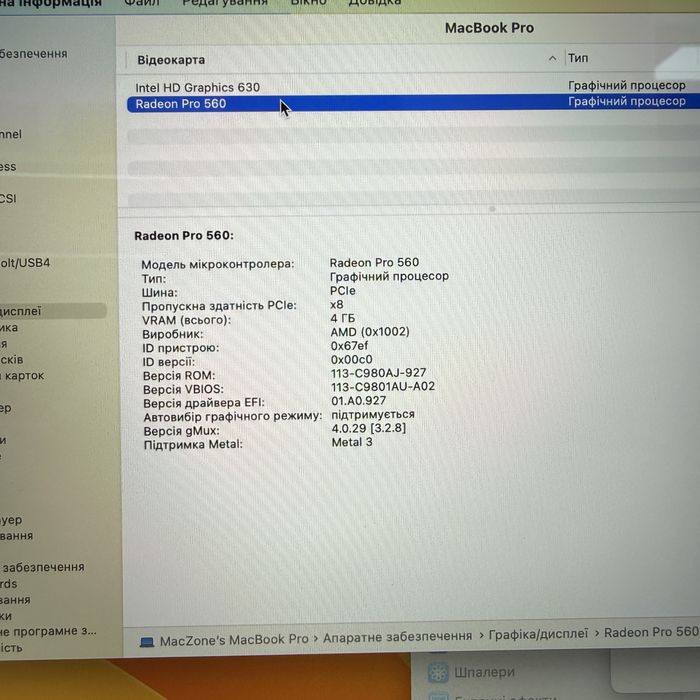Click Графічний процесор type cell for Intel HD Graphics

pos(627,85)
